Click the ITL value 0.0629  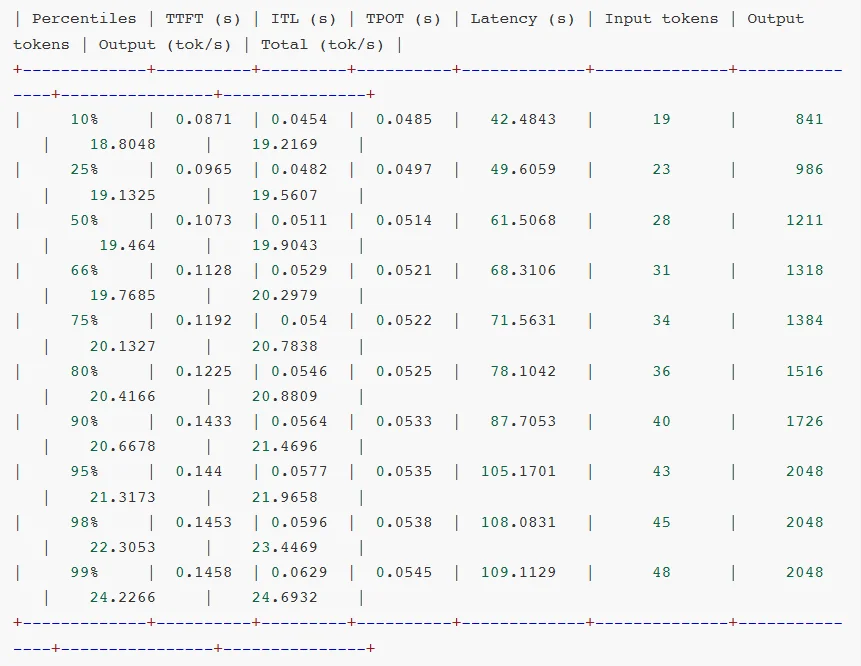(299, 573)
